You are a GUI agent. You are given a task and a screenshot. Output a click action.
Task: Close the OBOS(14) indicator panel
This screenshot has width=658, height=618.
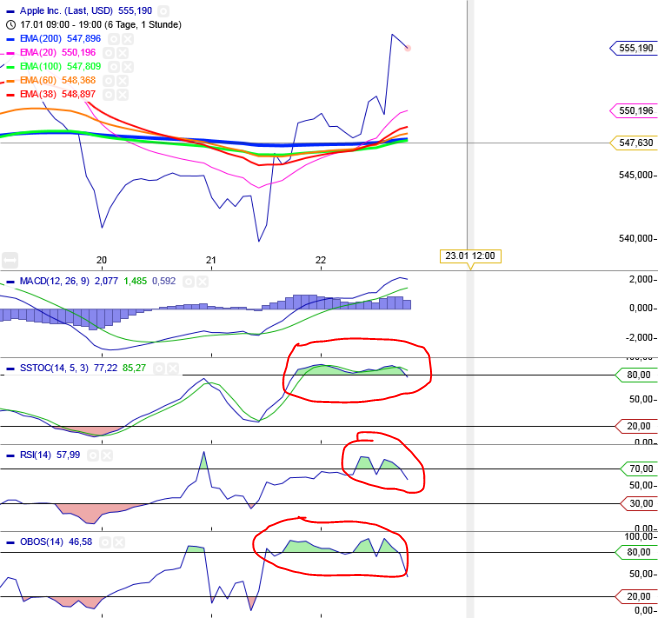119,542
